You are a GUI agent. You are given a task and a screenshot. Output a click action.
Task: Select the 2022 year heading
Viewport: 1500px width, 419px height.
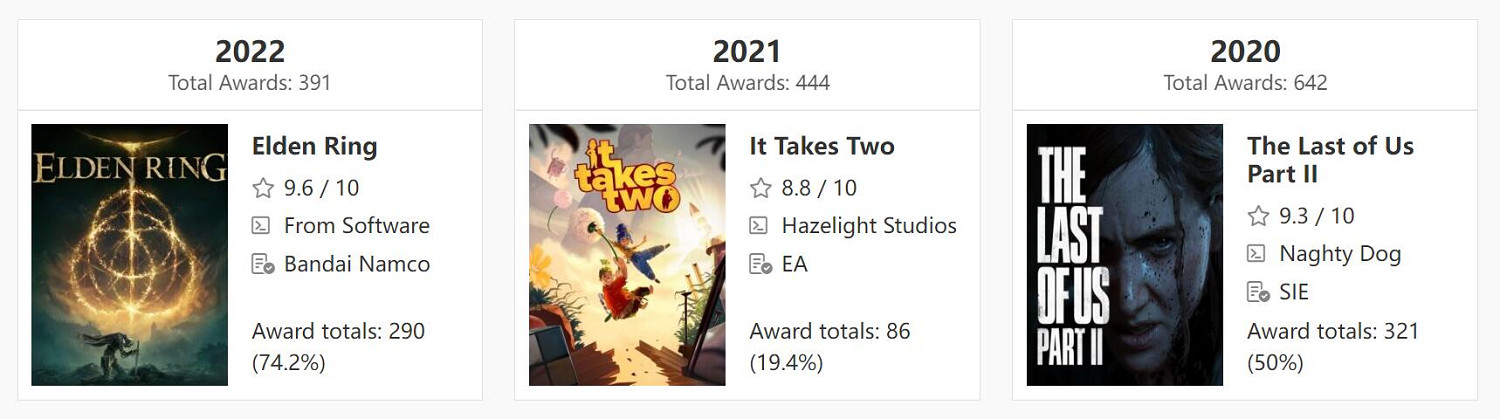point(250,51)
